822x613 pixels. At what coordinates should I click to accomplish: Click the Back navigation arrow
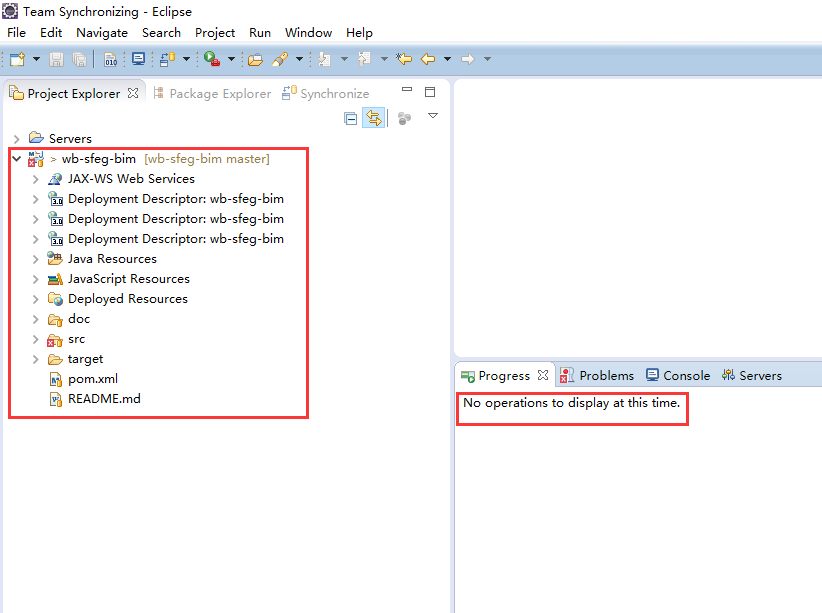pos(428,59)
